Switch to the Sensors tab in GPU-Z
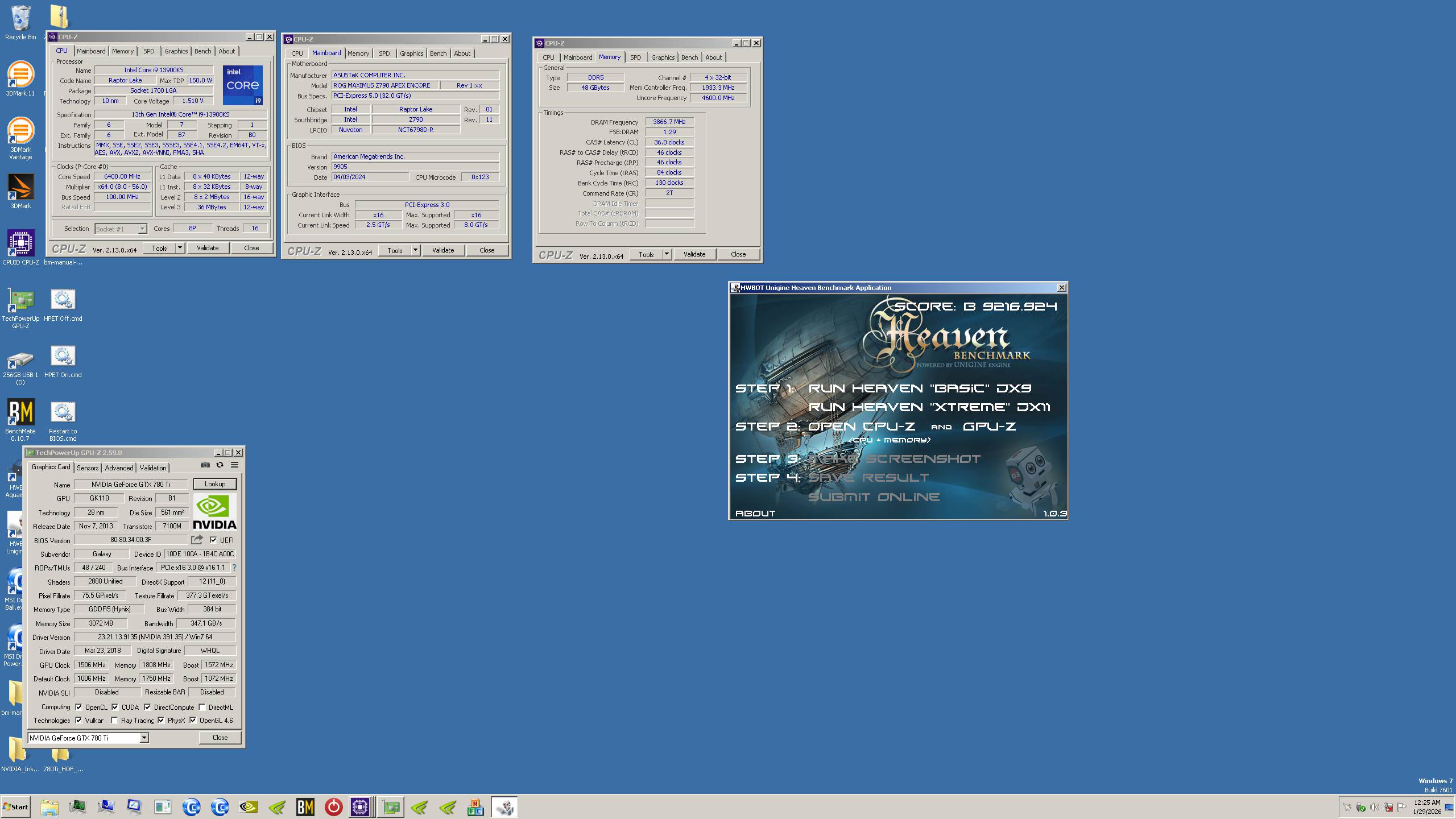1456x819 pixels. point(88,468)
